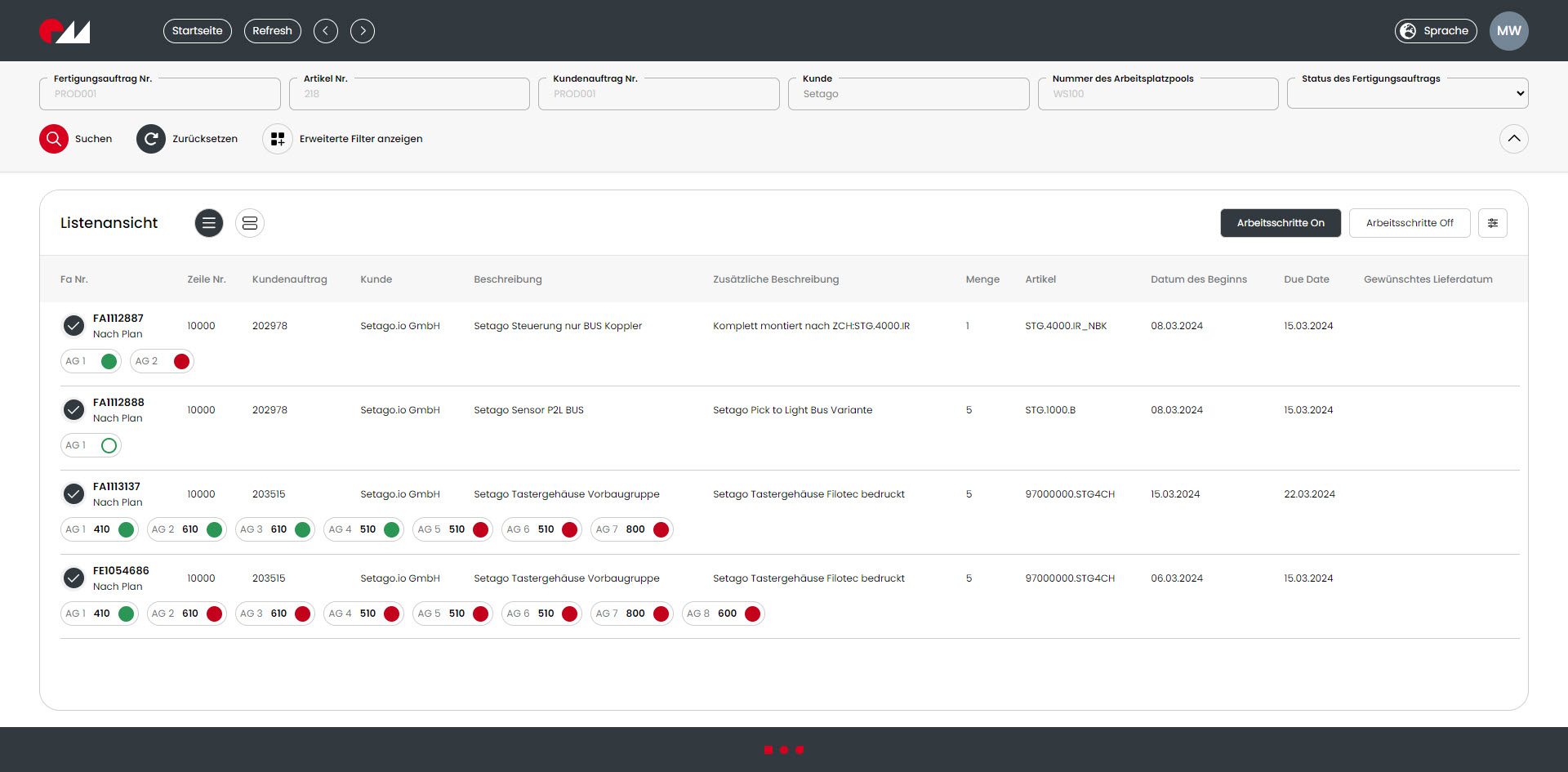Click the Suchen label
The height and width of the screenshot is (772, 1568).
pyautogui.click(x=93, y=139)
